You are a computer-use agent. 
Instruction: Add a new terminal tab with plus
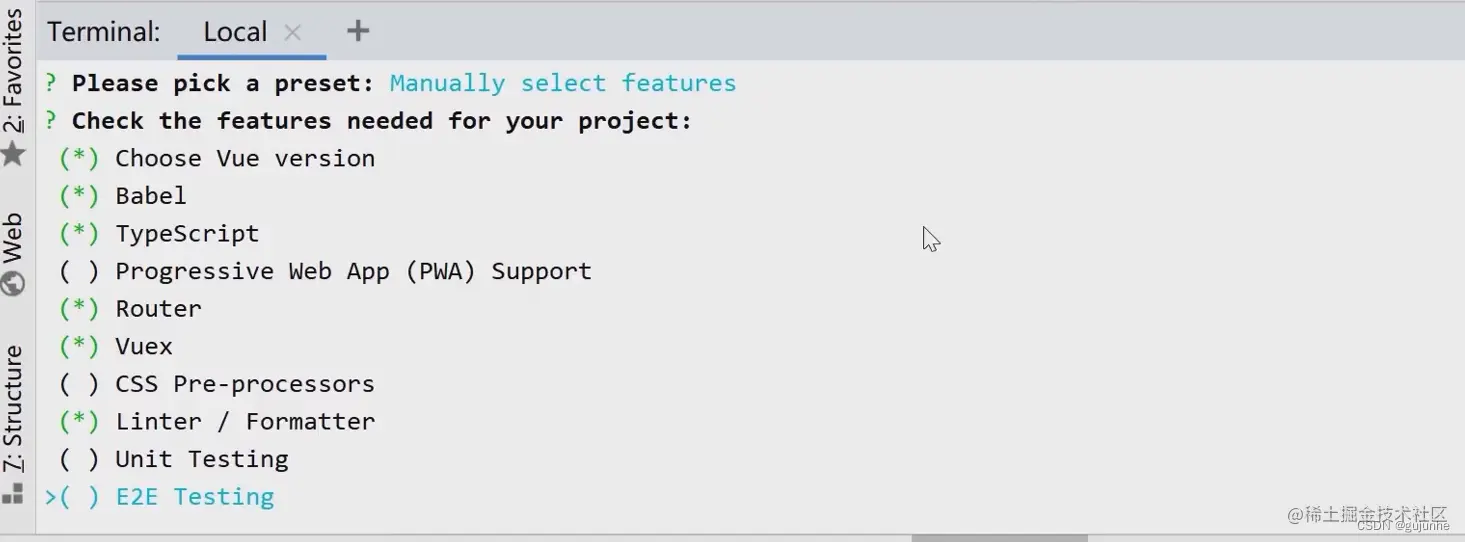click(x=358, y=31)
